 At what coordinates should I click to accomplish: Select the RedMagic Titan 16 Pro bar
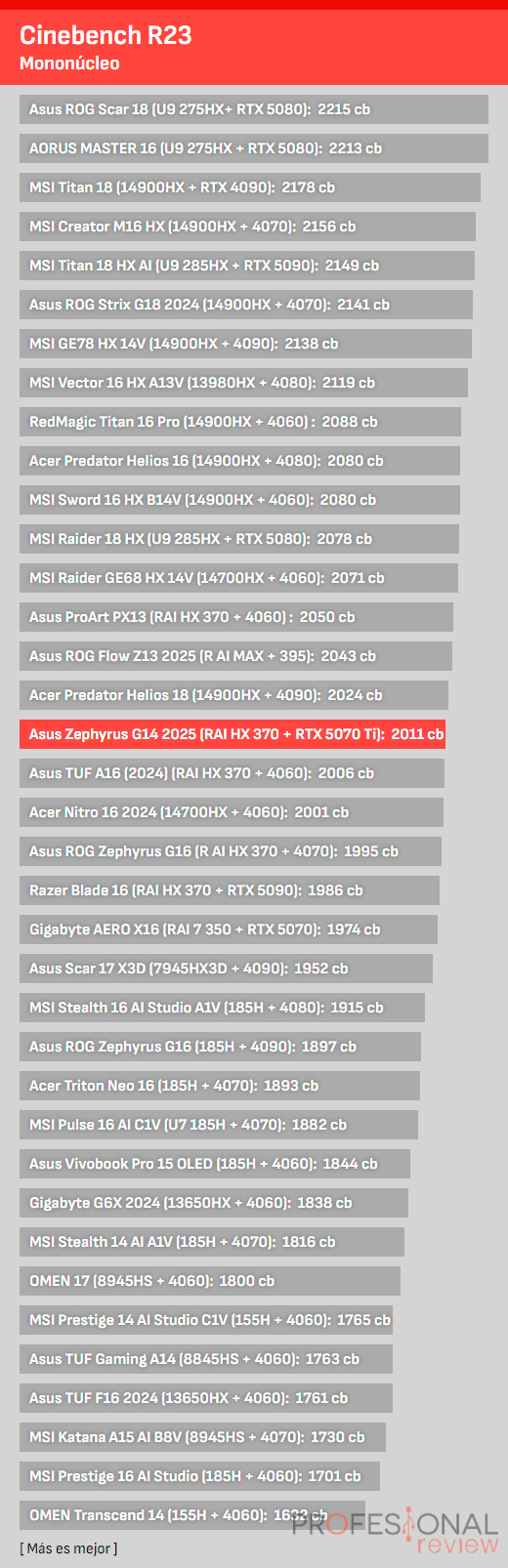tap(240, 422)
